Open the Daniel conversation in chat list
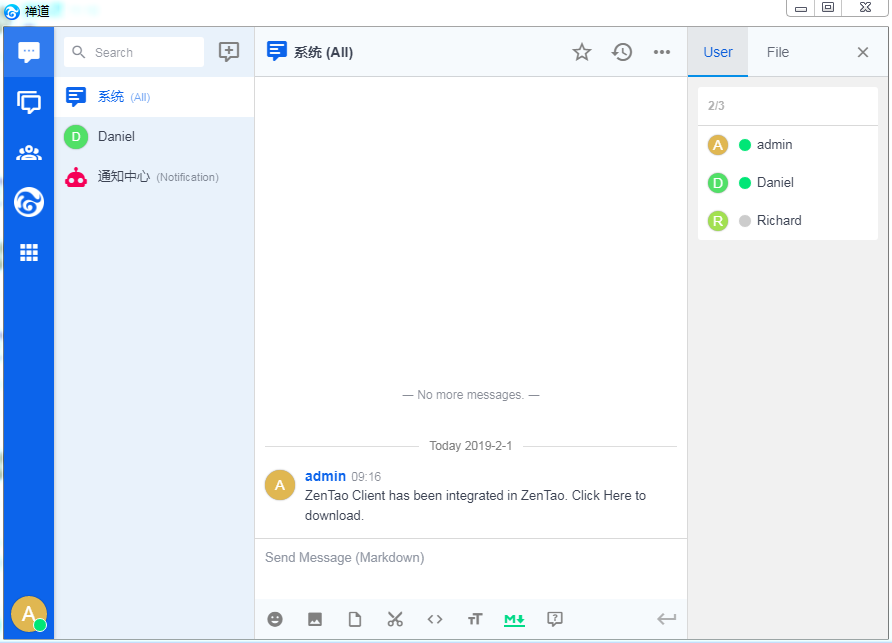Viewport: 892px width, 643px height. tap(154, 136)
